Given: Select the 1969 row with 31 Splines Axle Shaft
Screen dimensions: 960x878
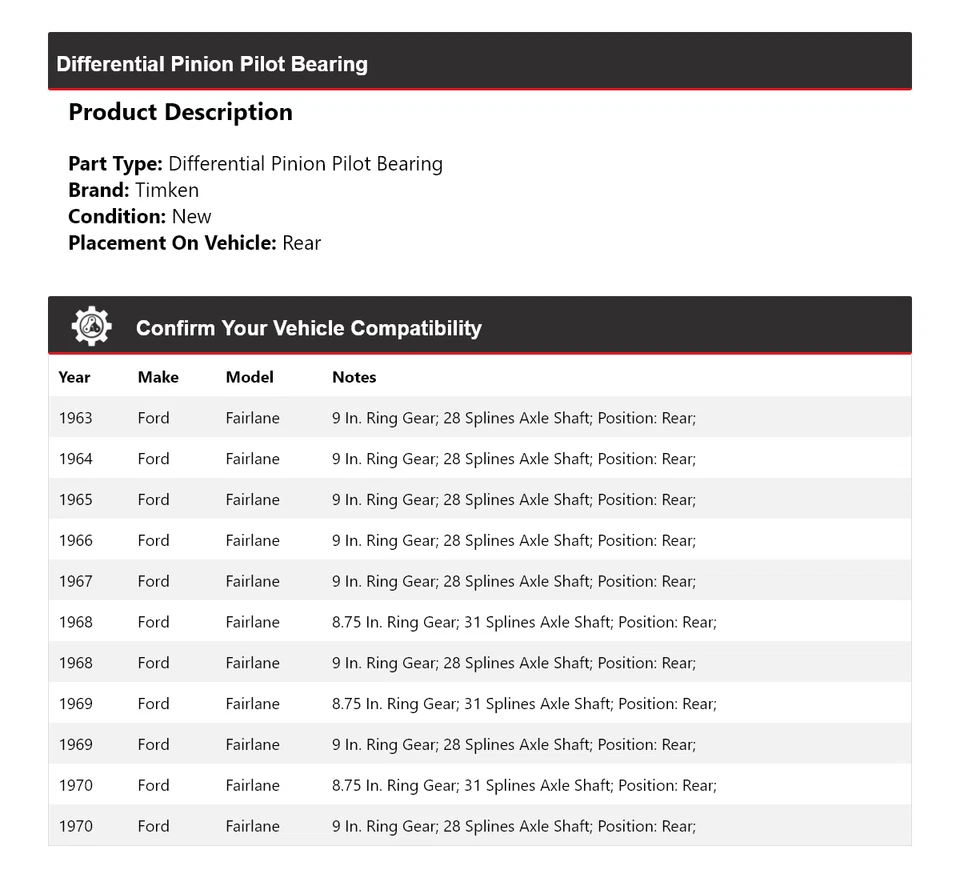Looking at the screenshot, I should (x=479, y=704).
